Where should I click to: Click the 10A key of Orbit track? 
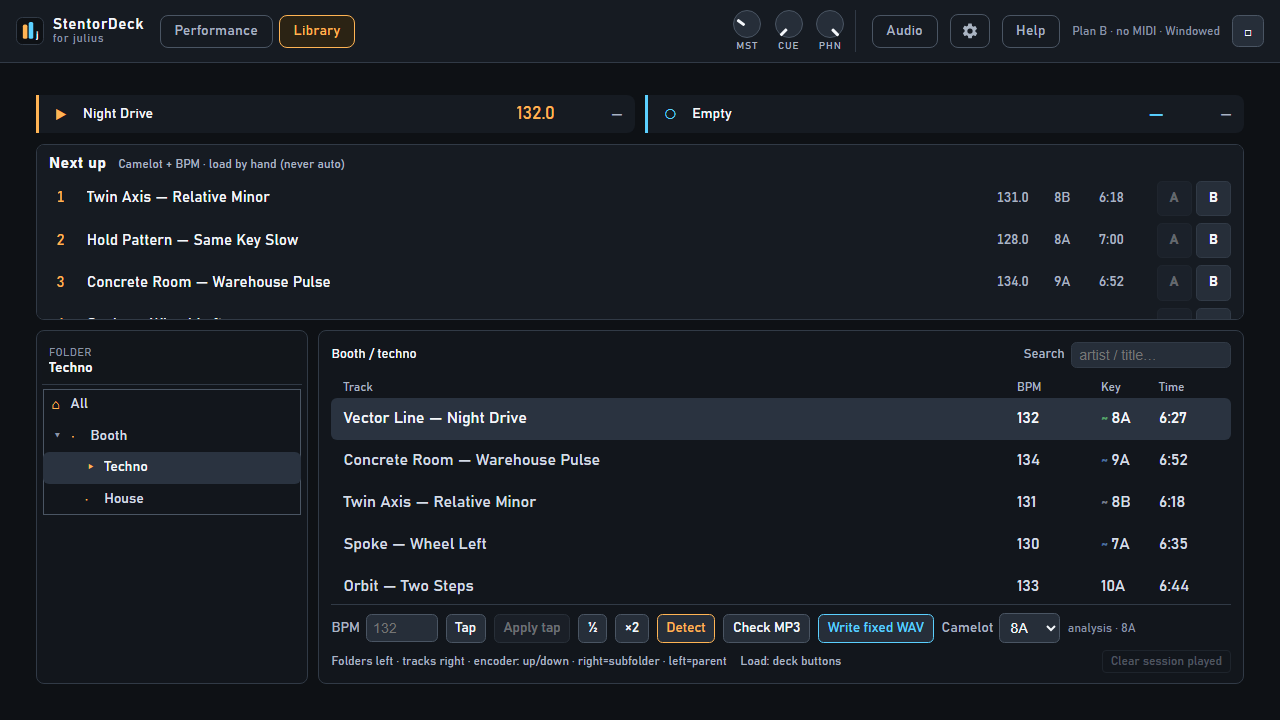[1113, 586]
